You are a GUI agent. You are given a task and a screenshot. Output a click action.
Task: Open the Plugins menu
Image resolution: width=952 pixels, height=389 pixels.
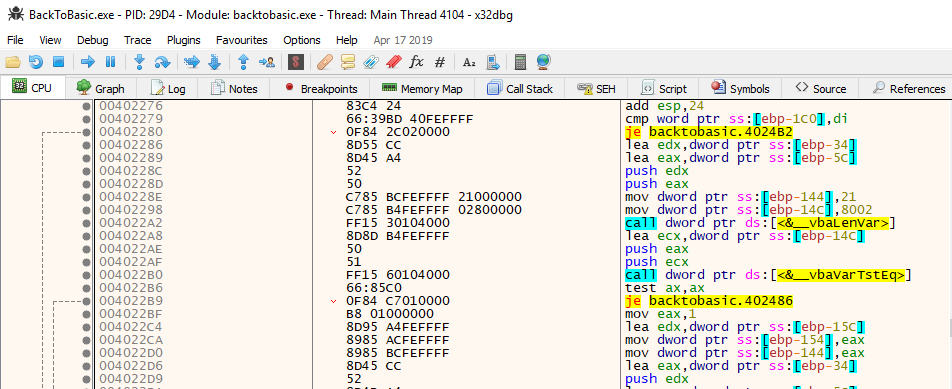tap(184, 40)
